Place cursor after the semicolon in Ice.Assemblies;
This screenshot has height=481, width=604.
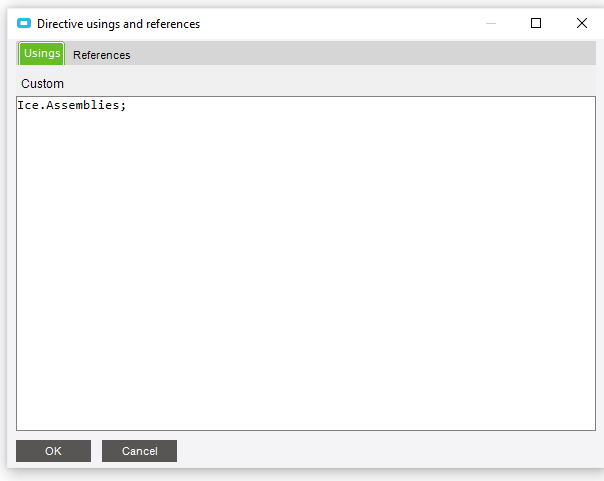(x=127, y=105)
